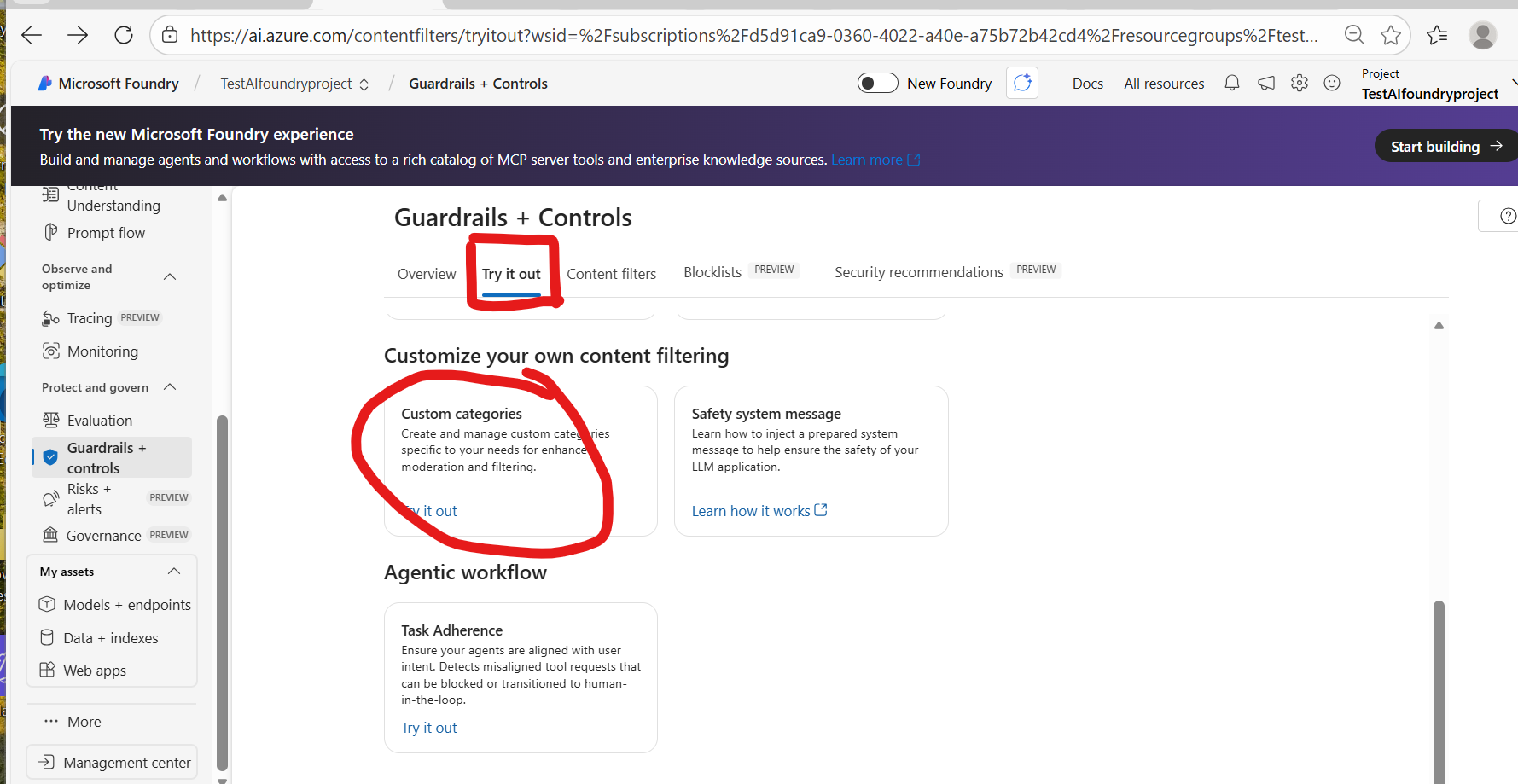Image resolution: width=1518 pixels, height=784 pixels.
Task: Open Guardrails + controls sidebar item
Action: pos(112,457)
